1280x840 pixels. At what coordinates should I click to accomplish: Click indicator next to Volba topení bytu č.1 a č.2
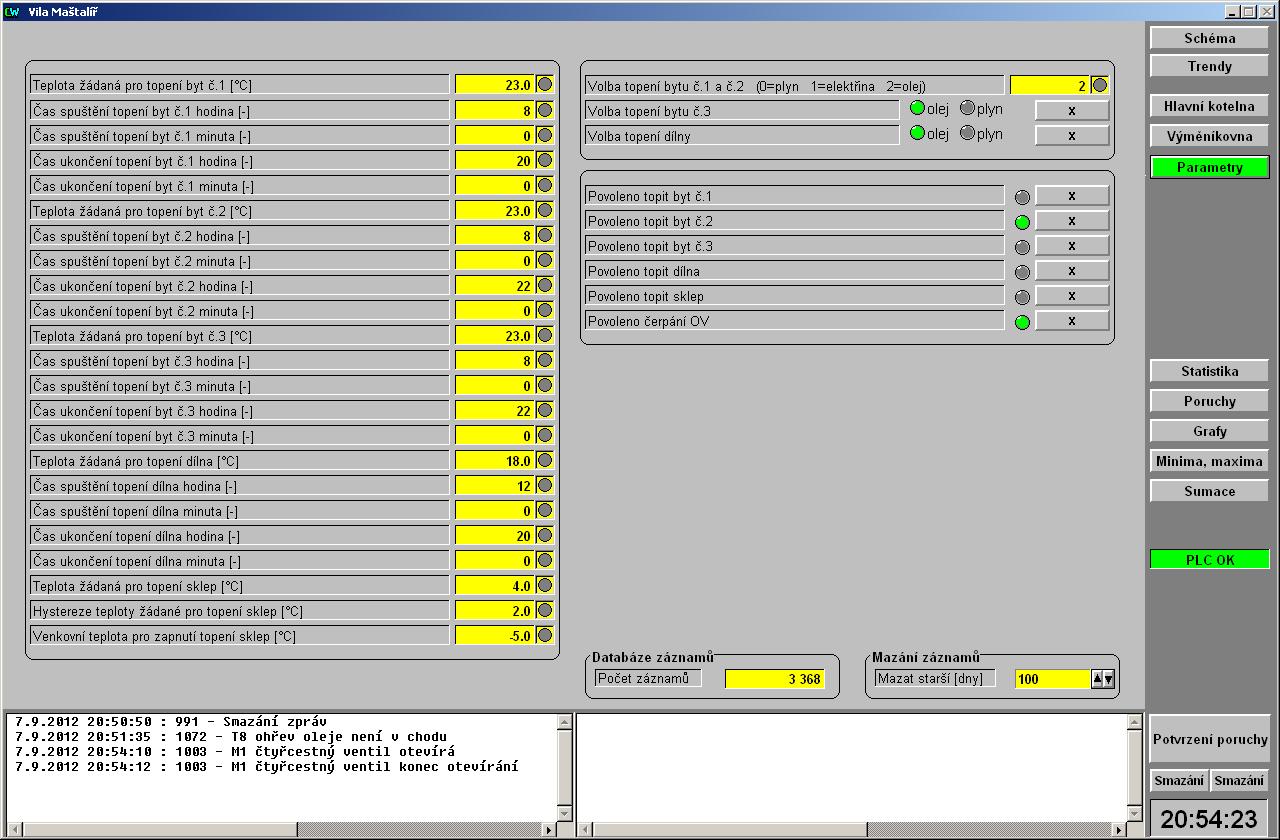(x=1099, y=86)
